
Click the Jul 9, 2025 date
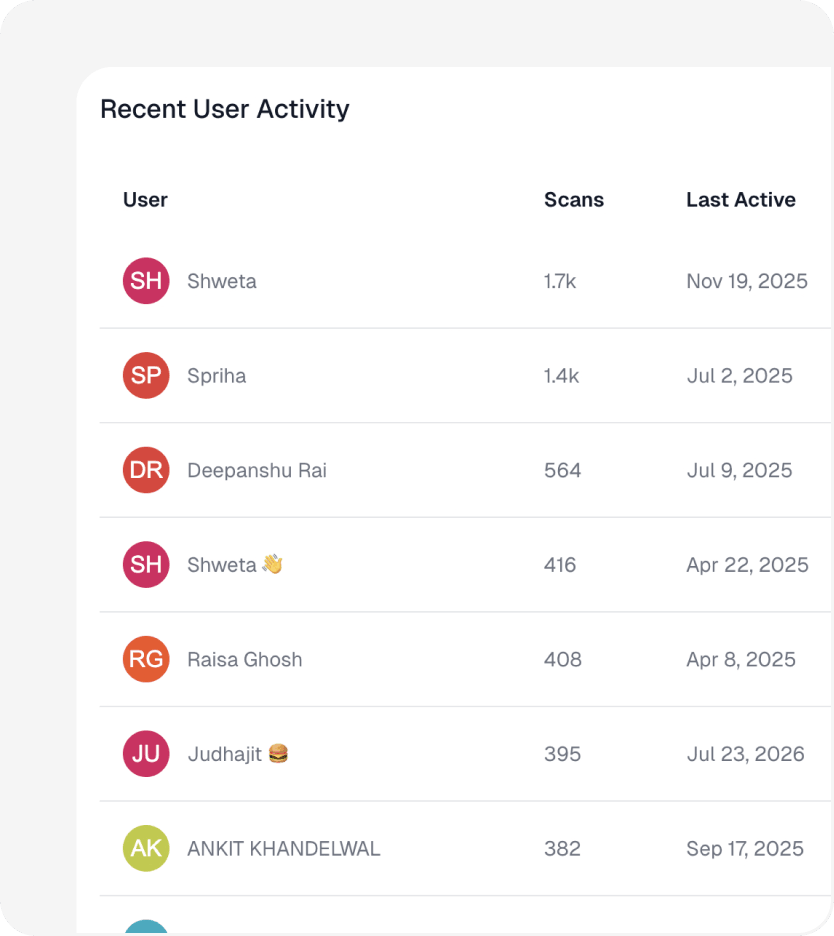tap(740, 470)
